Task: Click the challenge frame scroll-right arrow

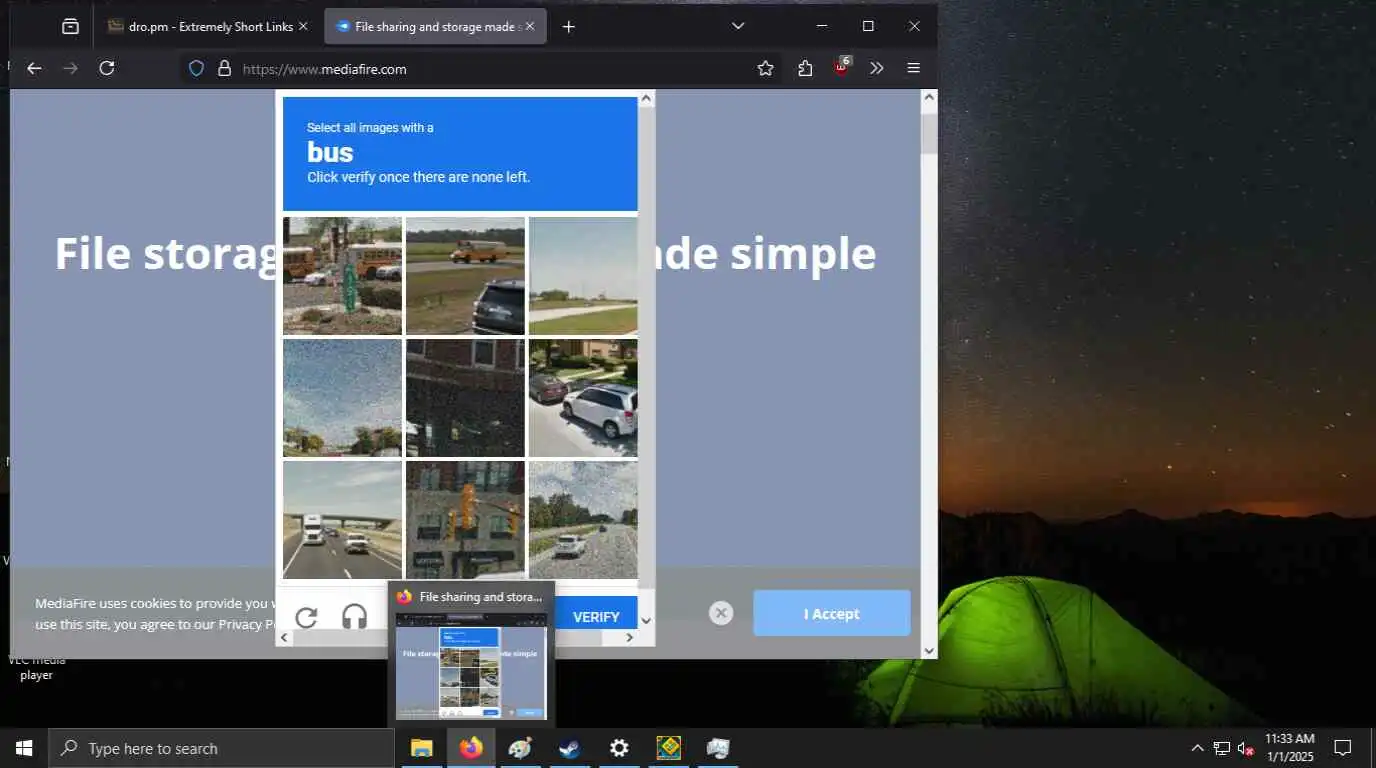Action: pyautogui.click(x=630, y=637)
